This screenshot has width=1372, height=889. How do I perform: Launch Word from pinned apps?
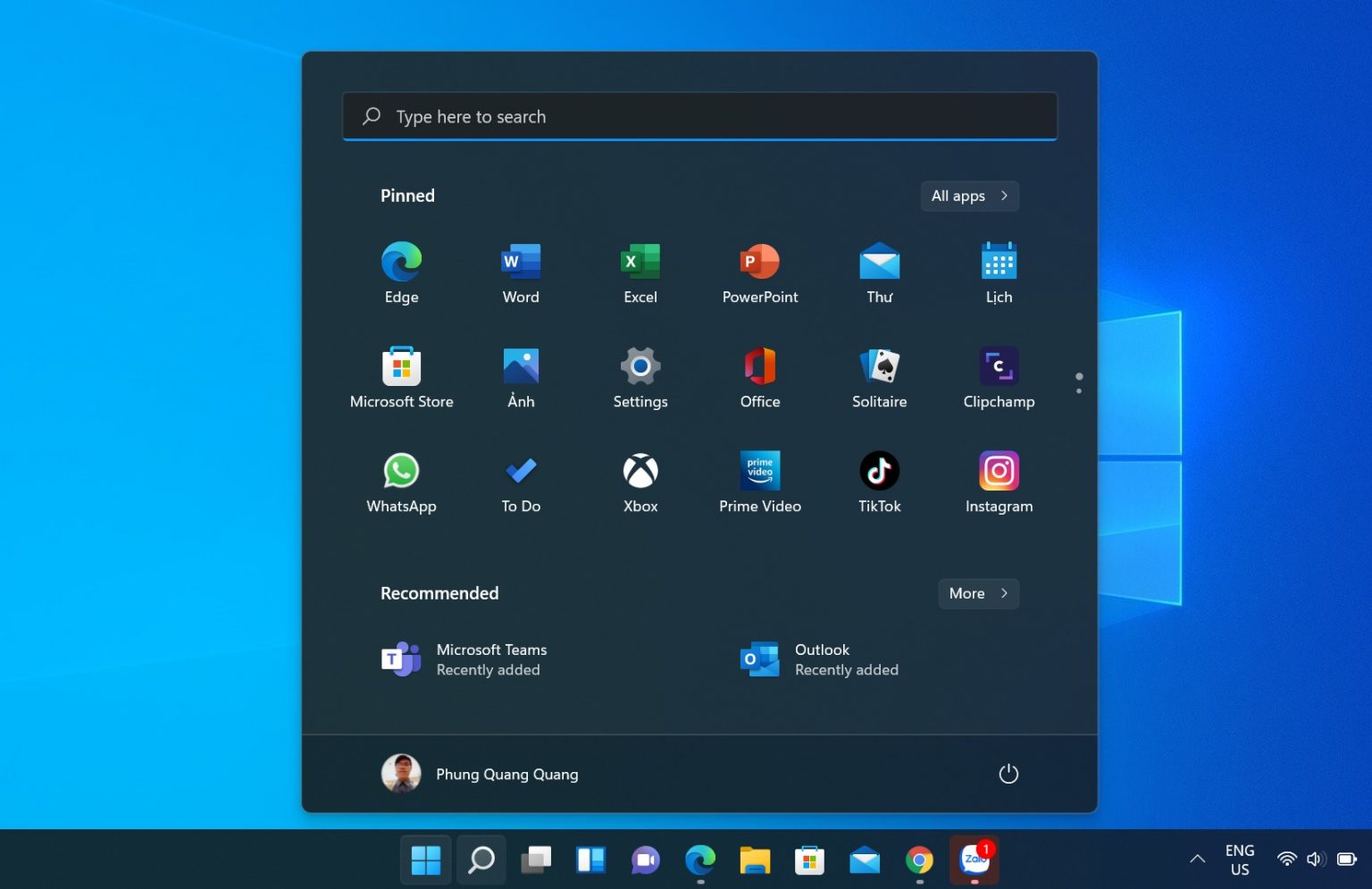[521, 273]
